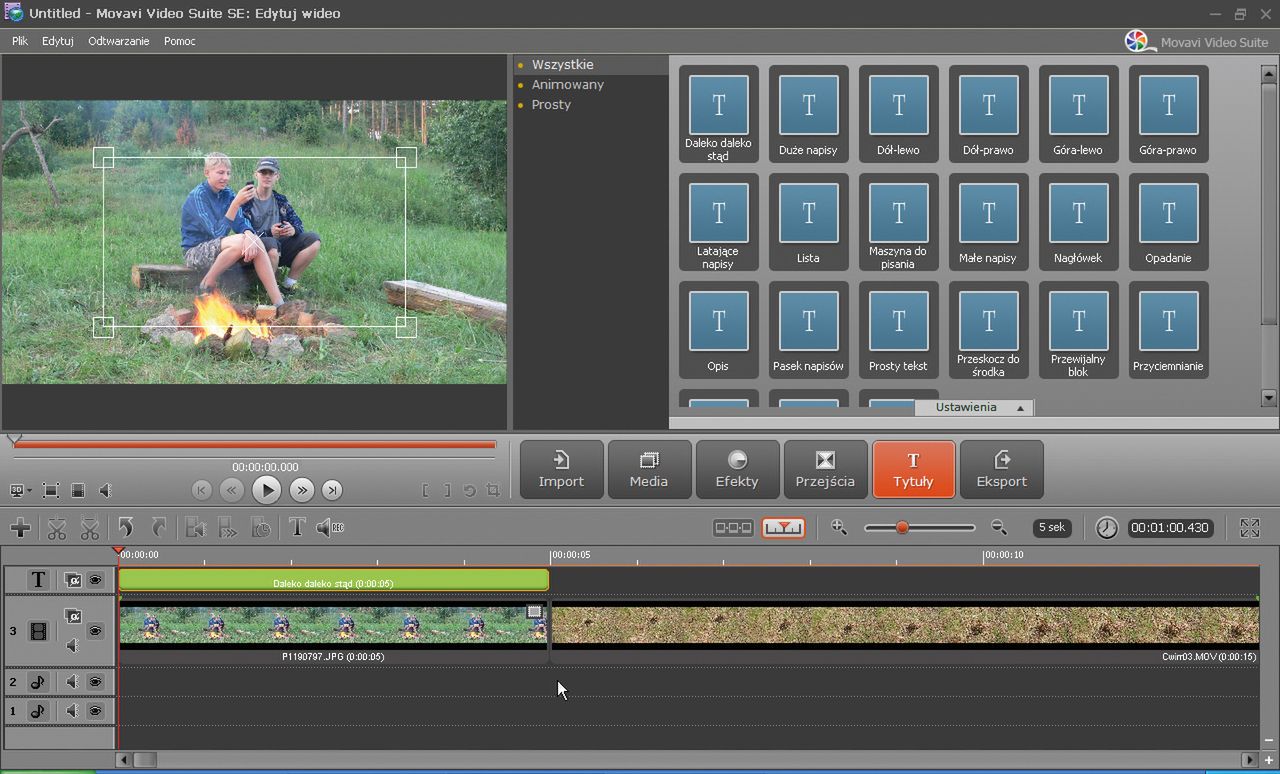The image size is (1280, 774).
Task: Click the preview seek progress bar
Action: coord(254,445)
